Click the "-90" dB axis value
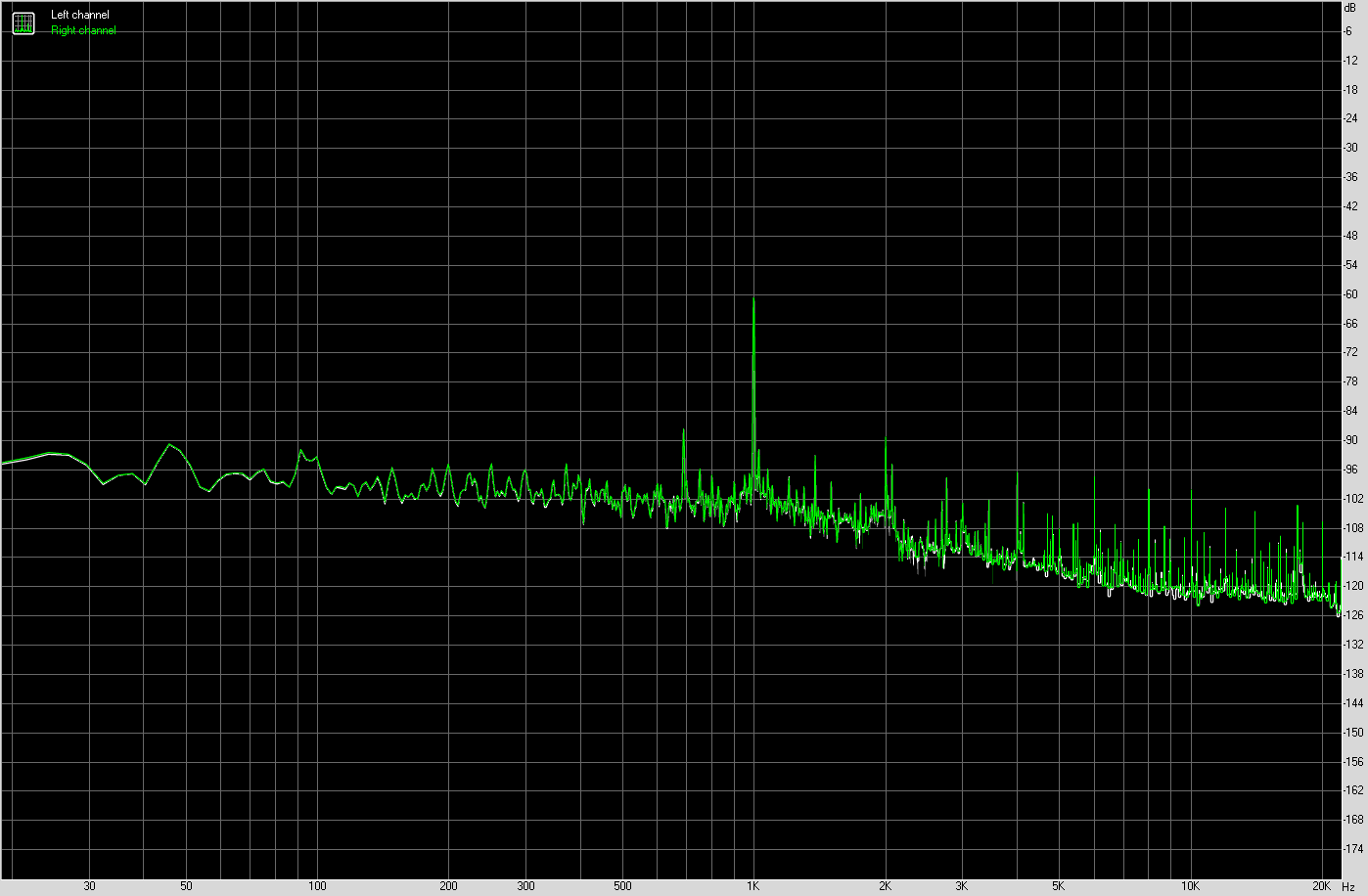Viewport: 1368px width, 896px height. pyautogui.click(x=1350, y=440)
